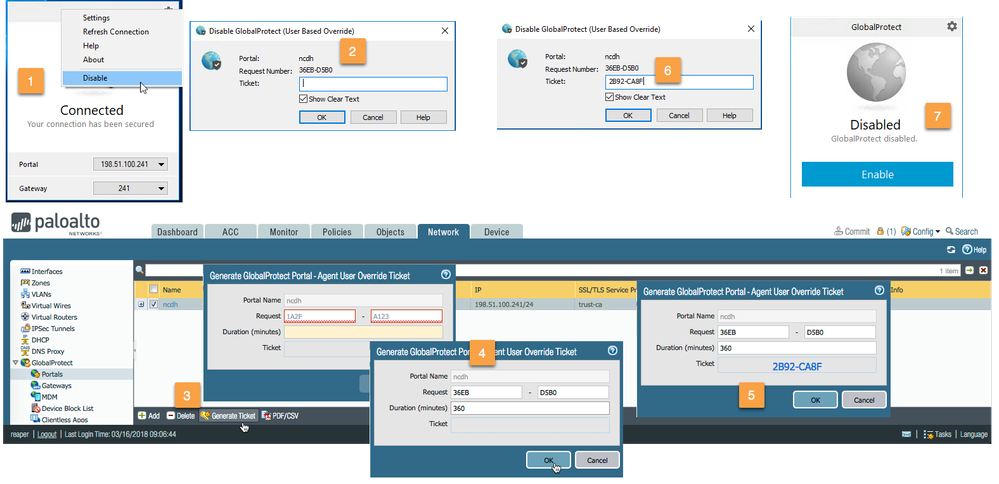Open the Tasks manager in the status bar
The height and width of the screenshot is (484, 999).
(x=938, y=434)
